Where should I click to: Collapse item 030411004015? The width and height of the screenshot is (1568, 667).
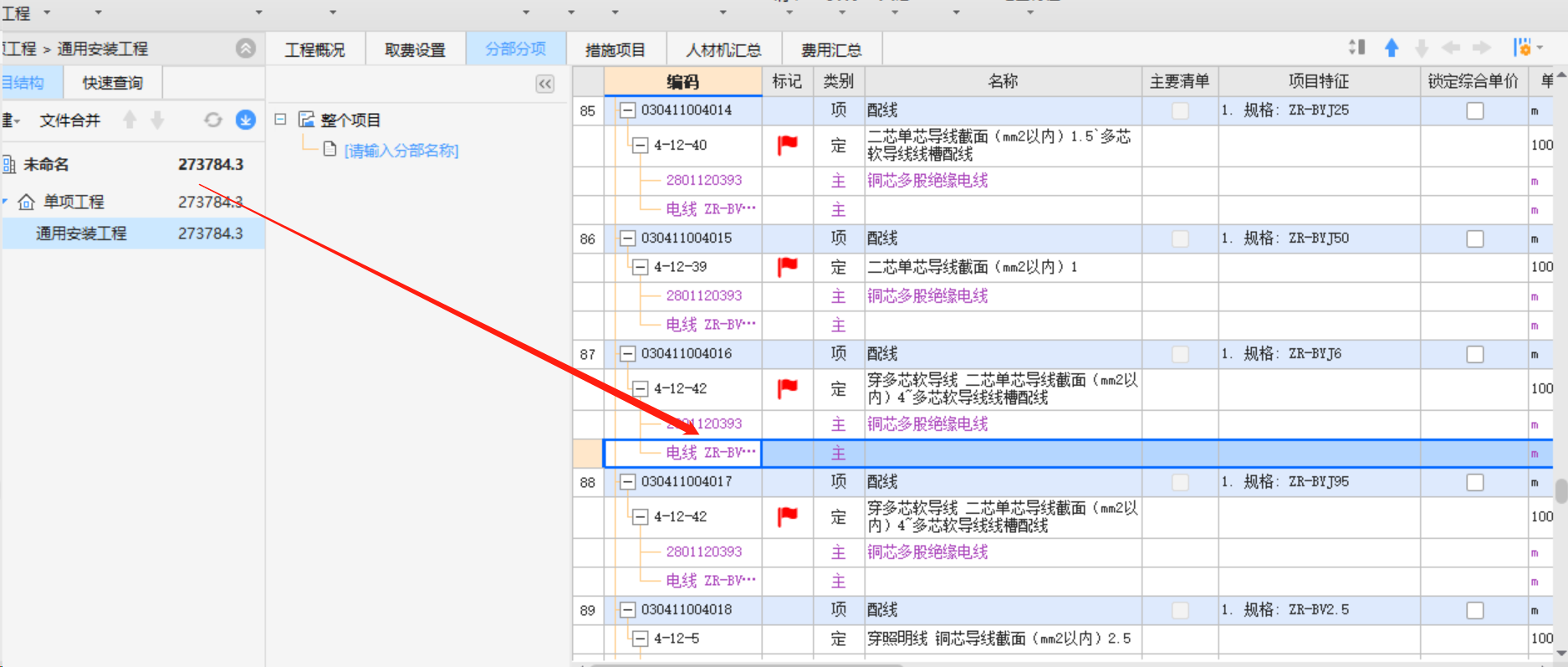(627, 239)
